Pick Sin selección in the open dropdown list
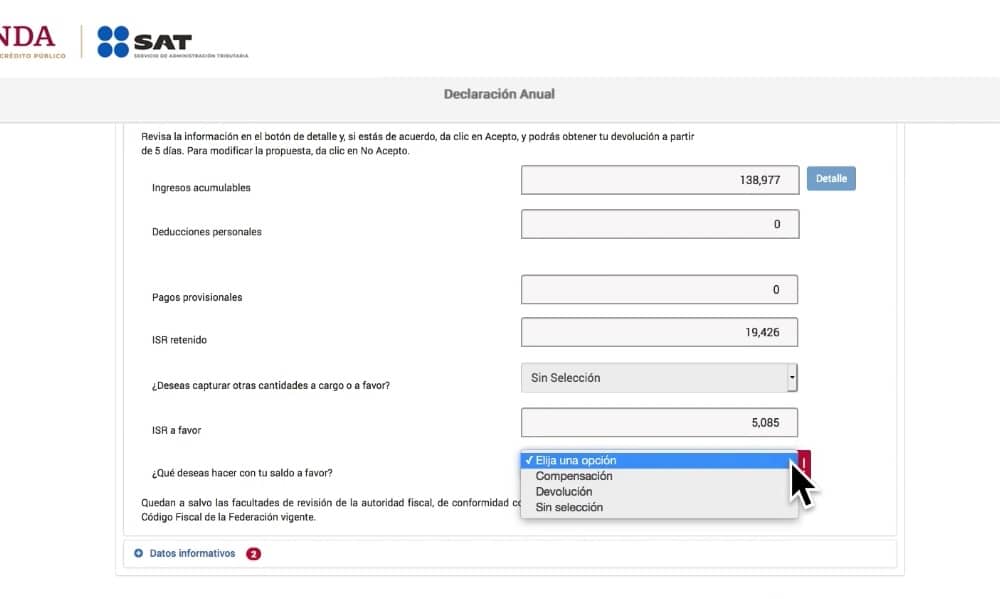Viewport: 1000px width, 599px height. click(x=569, y=507)
